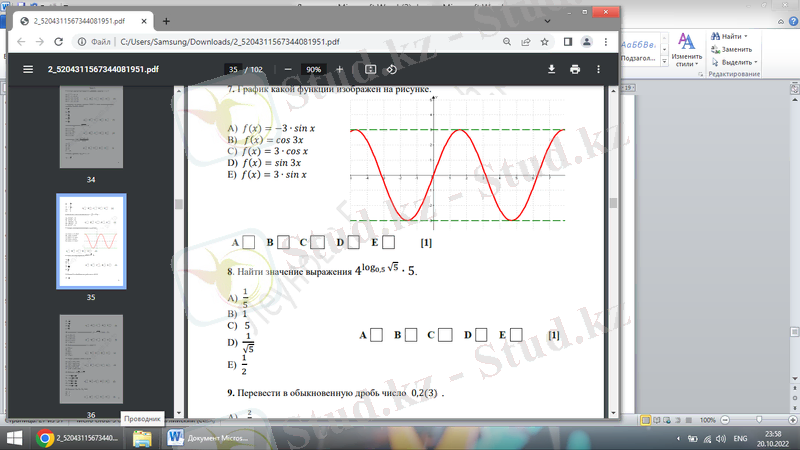
Task: Click the fit to page icon
Action: pyautogui.click(x=370, y=69)
